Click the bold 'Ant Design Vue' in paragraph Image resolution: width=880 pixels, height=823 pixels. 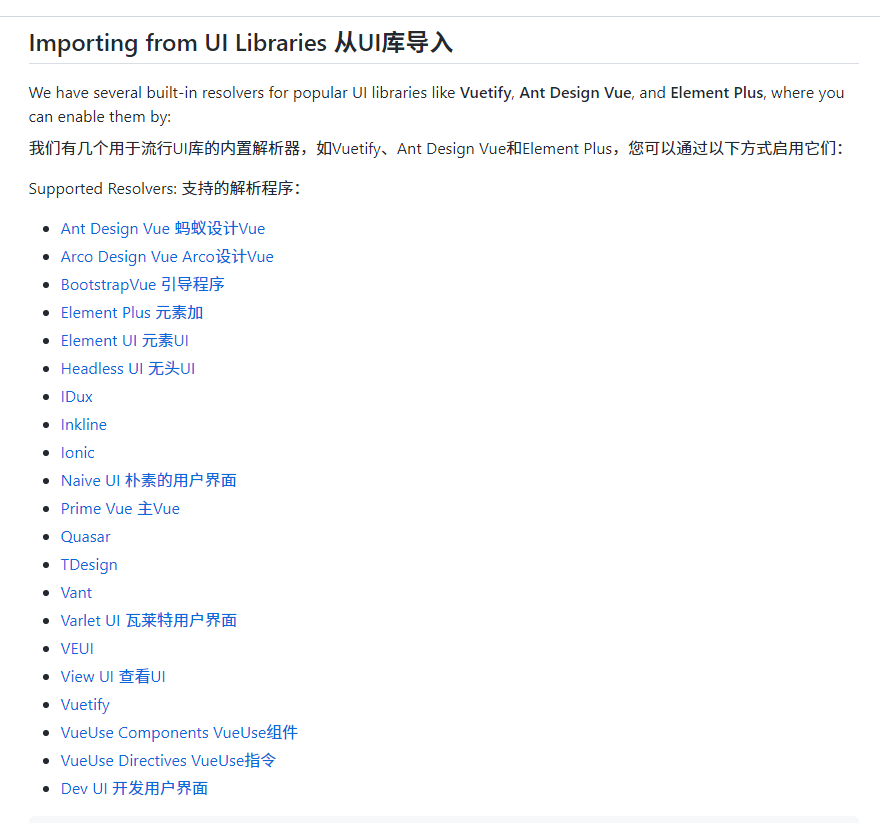[575, 93]
